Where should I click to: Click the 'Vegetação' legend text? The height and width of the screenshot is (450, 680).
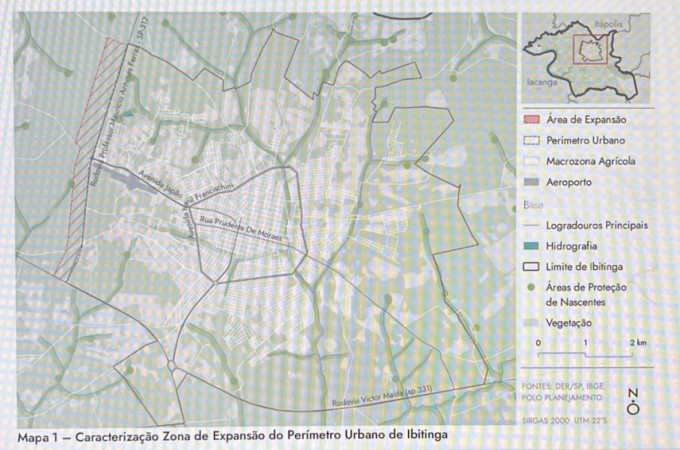pyautogui.click(x=569, y=323)
